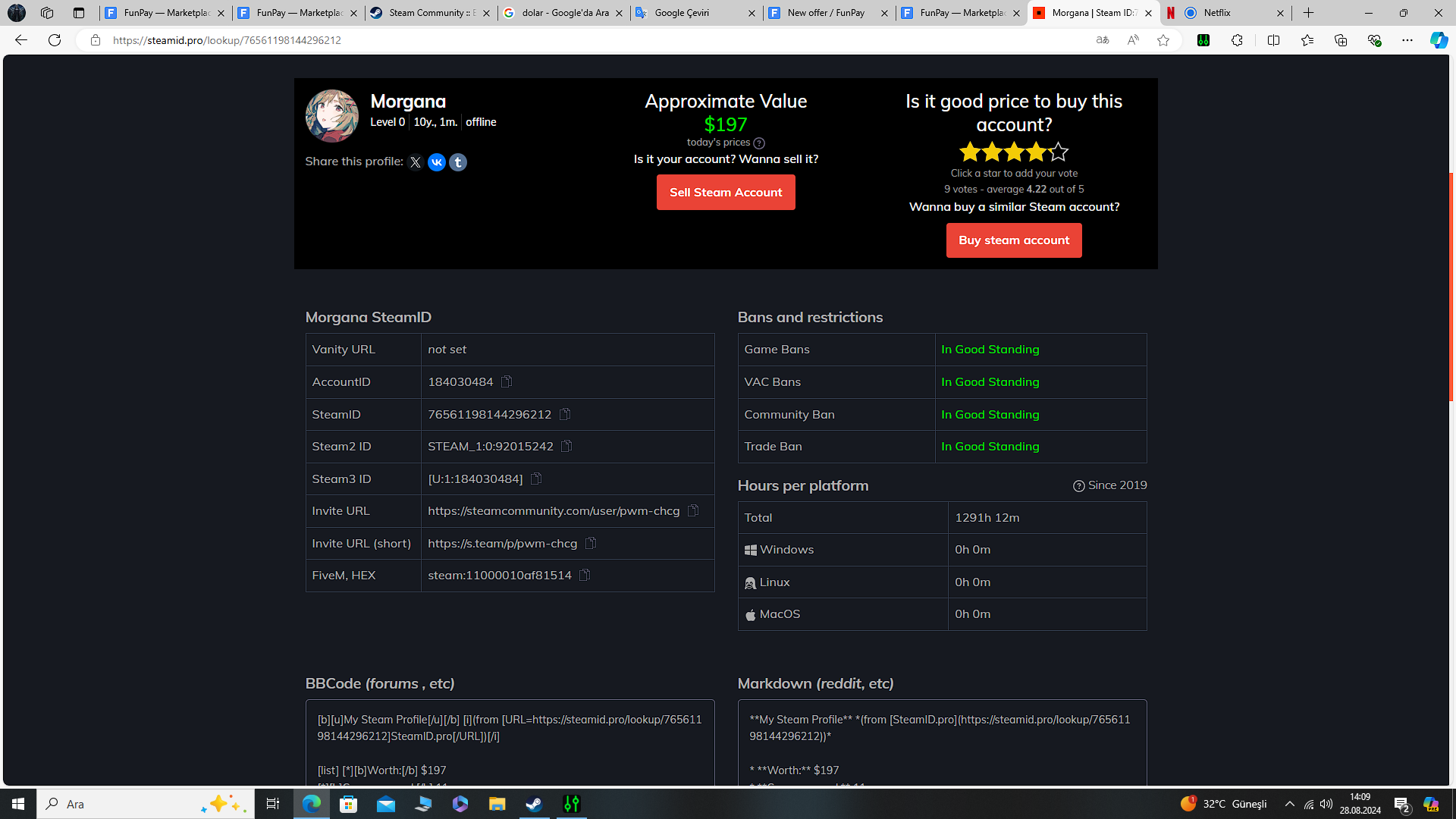Show hidden system tray icons chevron
The height and width of the screenshot is (819, 1456).
tap(1289, 804)
